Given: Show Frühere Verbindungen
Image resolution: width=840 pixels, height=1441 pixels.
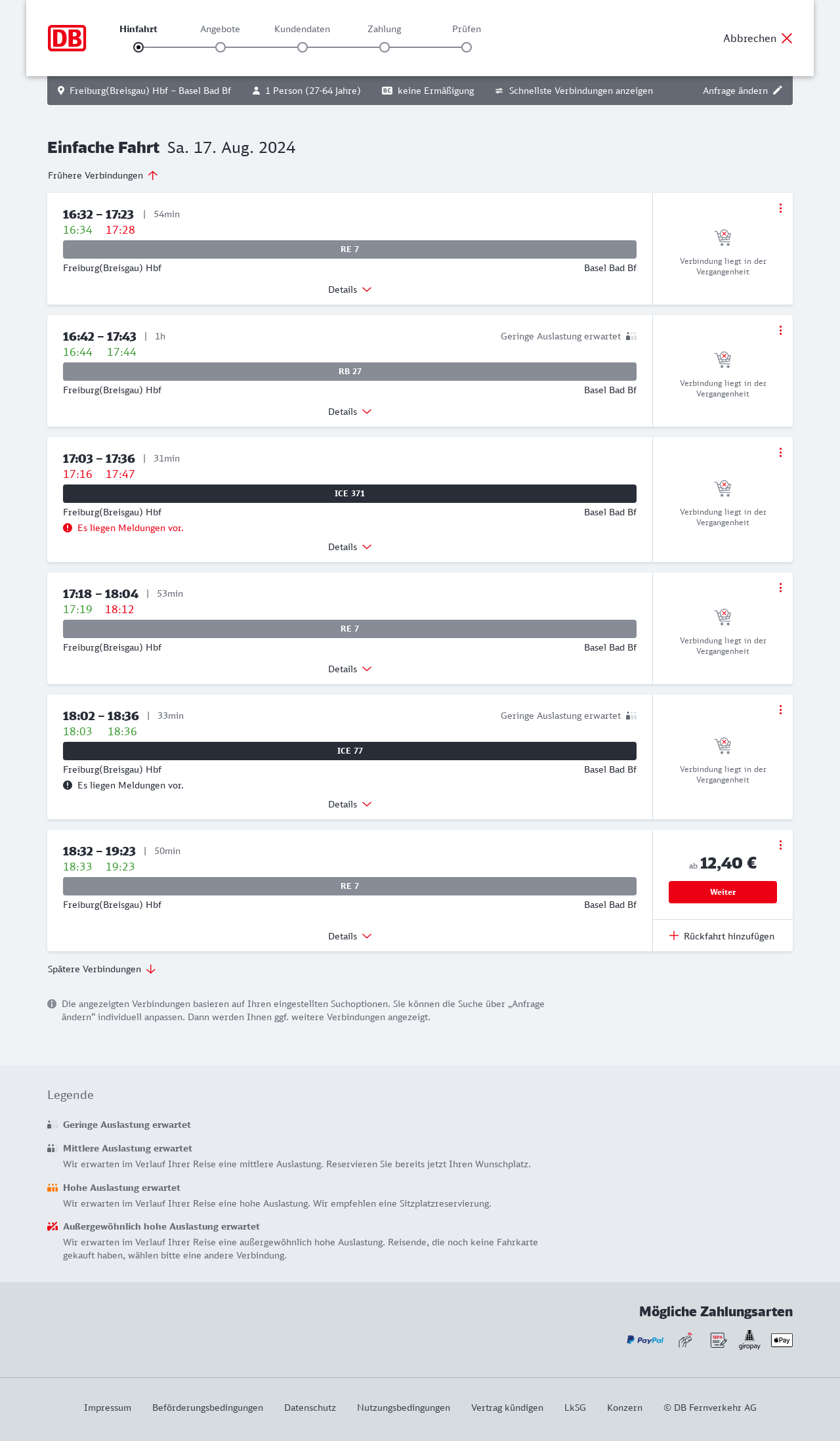Looking at the screenshot, I should coord(102,175).
